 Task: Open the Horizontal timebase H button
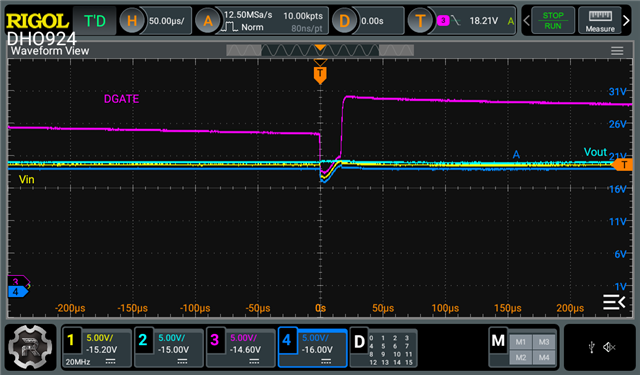[x=131, y=20]
